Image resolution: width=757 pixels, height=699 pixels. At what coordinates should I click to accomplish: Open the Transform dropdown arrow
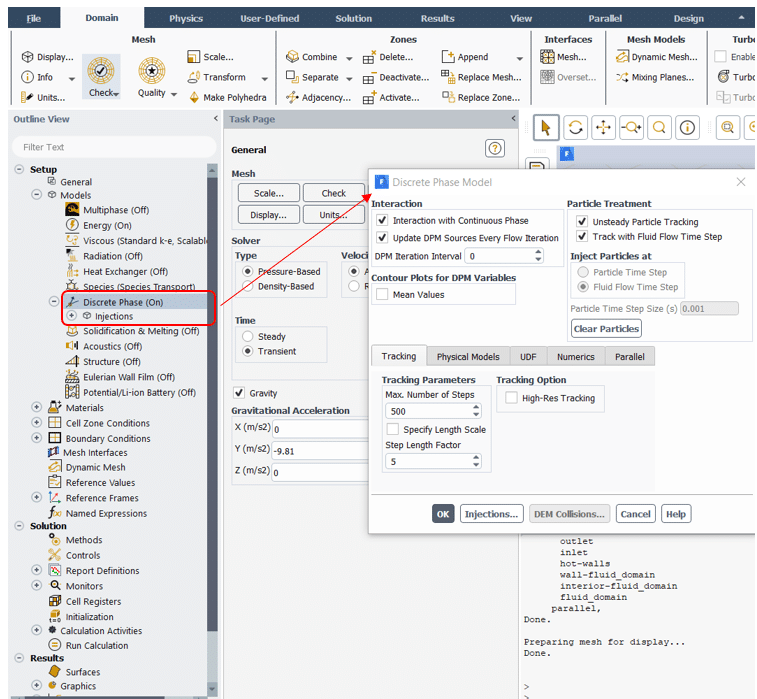(x=264, y=78)
